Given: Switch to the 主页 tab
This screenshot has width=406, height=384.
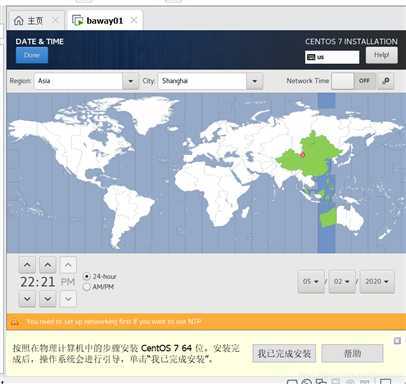Looking at the screenshot, I should [x=35, y=21].
